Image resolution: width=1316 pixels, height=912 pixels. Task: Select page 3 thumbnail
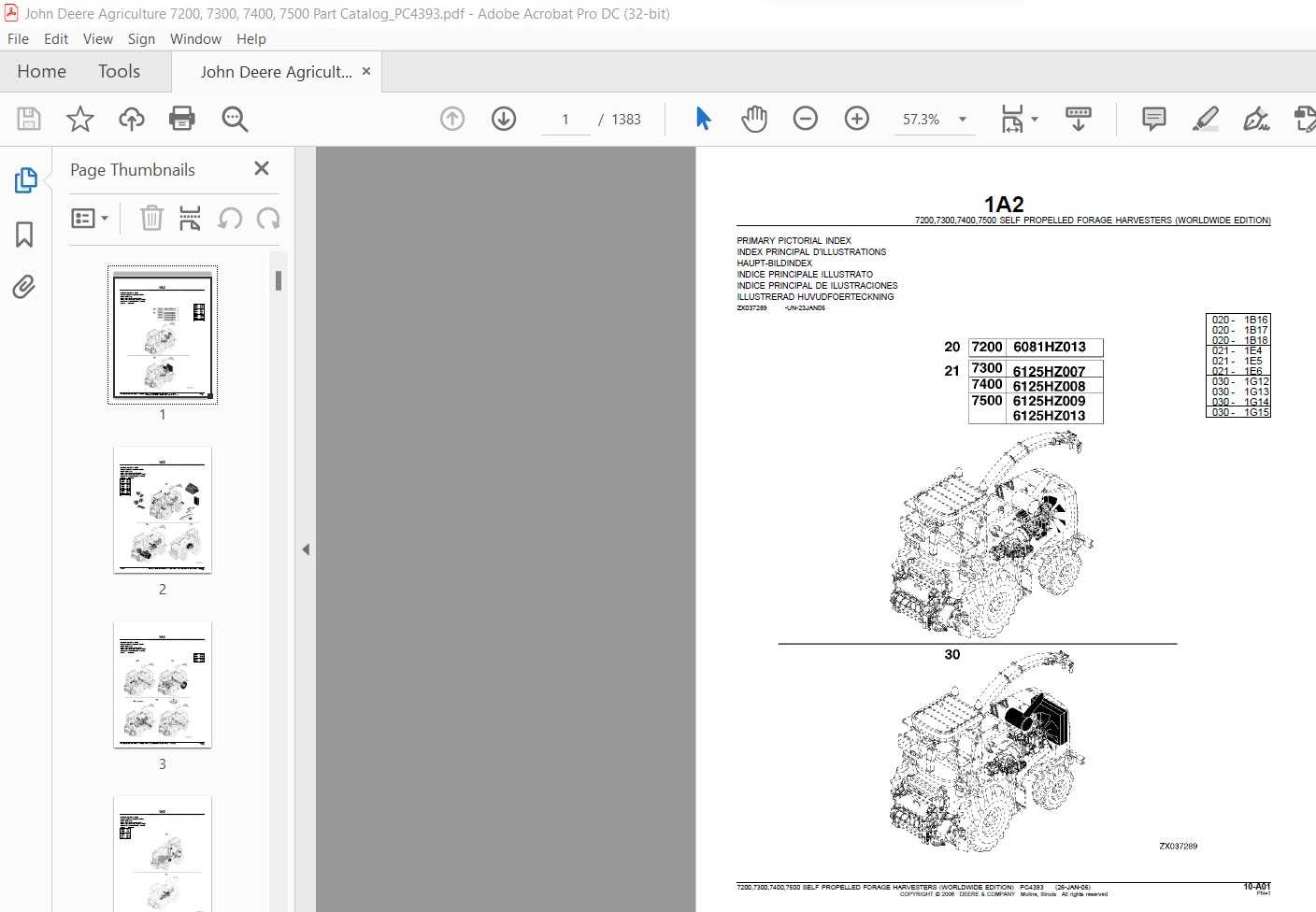pyautogui.click(x=163, y=685)
